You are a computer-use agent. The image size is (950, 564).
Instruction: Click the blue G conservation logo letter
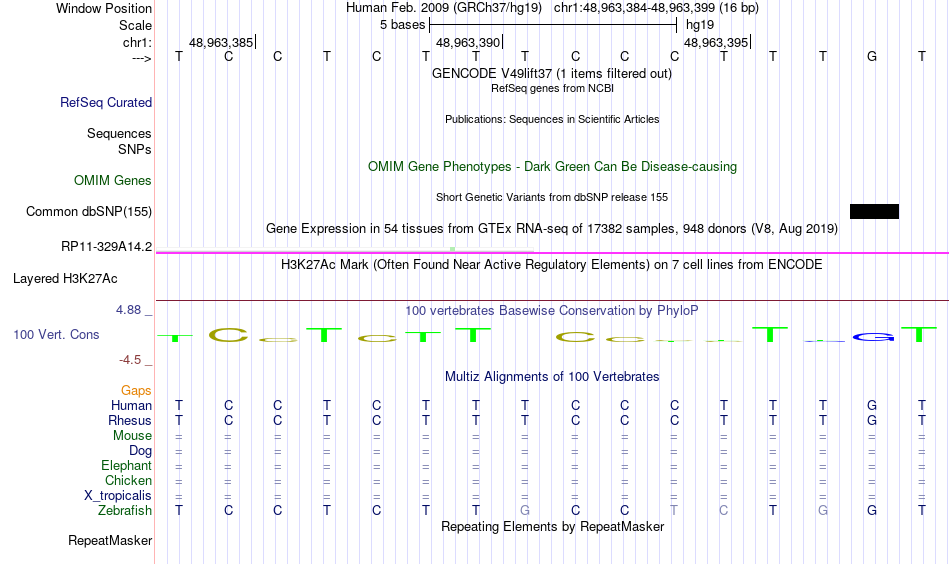873,337
